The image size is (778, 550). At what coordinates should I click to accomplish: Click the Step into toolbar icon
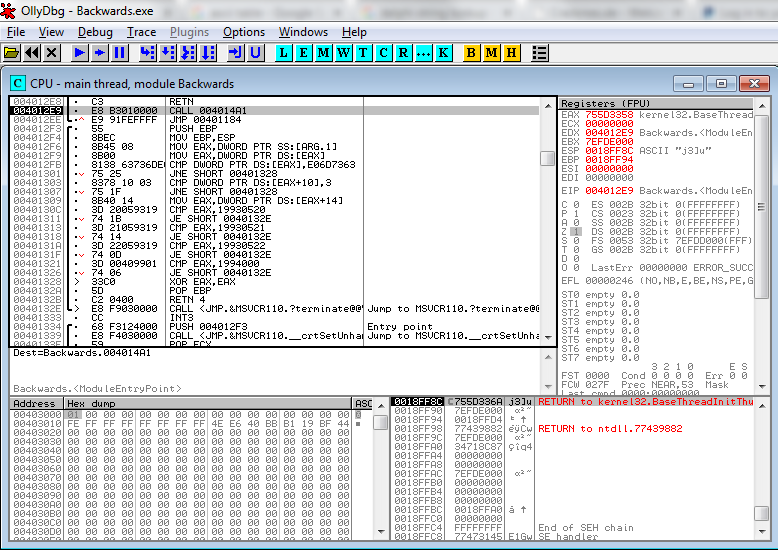click(148, 52)
